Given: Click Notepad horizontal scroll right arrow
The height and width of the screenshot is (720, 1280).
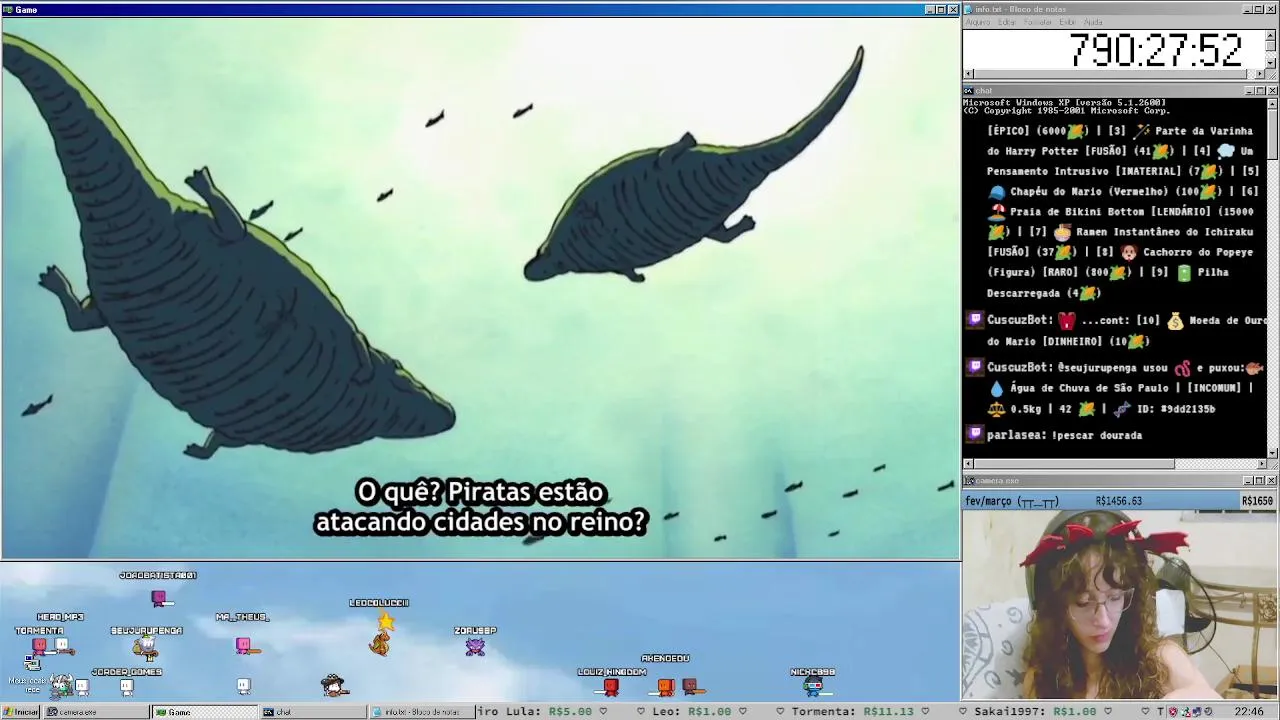Looking at the screenshot, I should pyautogui.click(x=1260, y=74).
